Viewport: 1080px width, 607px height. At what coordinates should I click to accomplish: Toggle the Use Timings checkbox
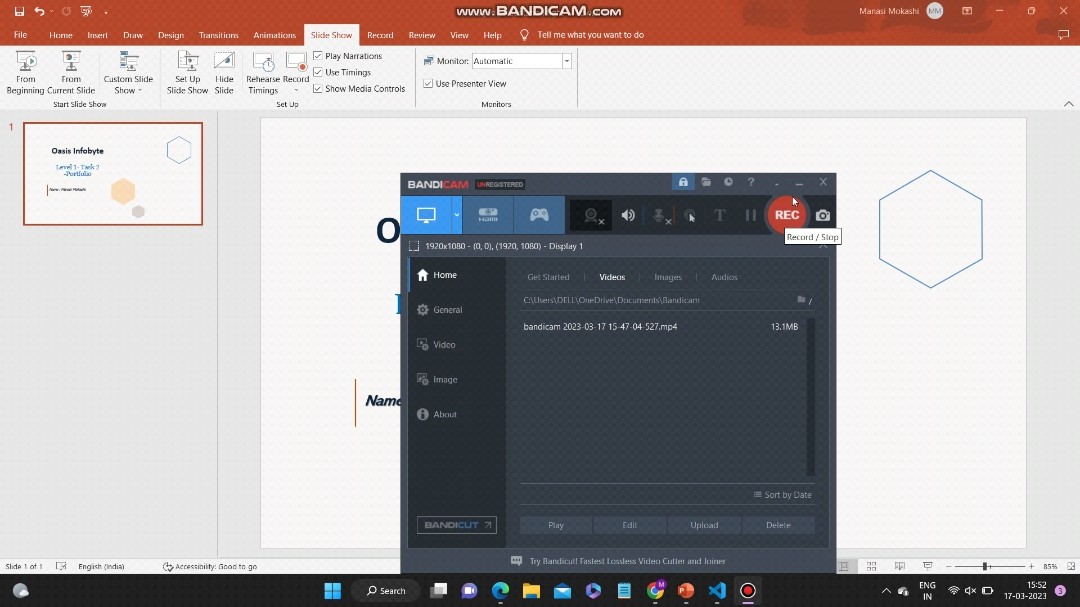(x=318, y=72)
